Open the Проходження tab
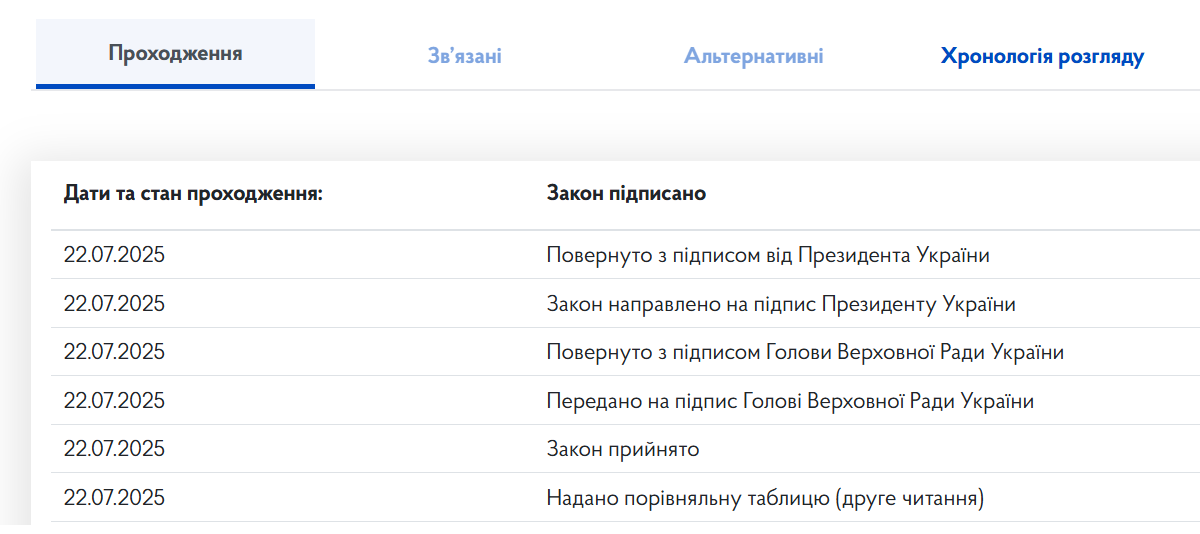The image size is (1200, 534). point(175,53)
